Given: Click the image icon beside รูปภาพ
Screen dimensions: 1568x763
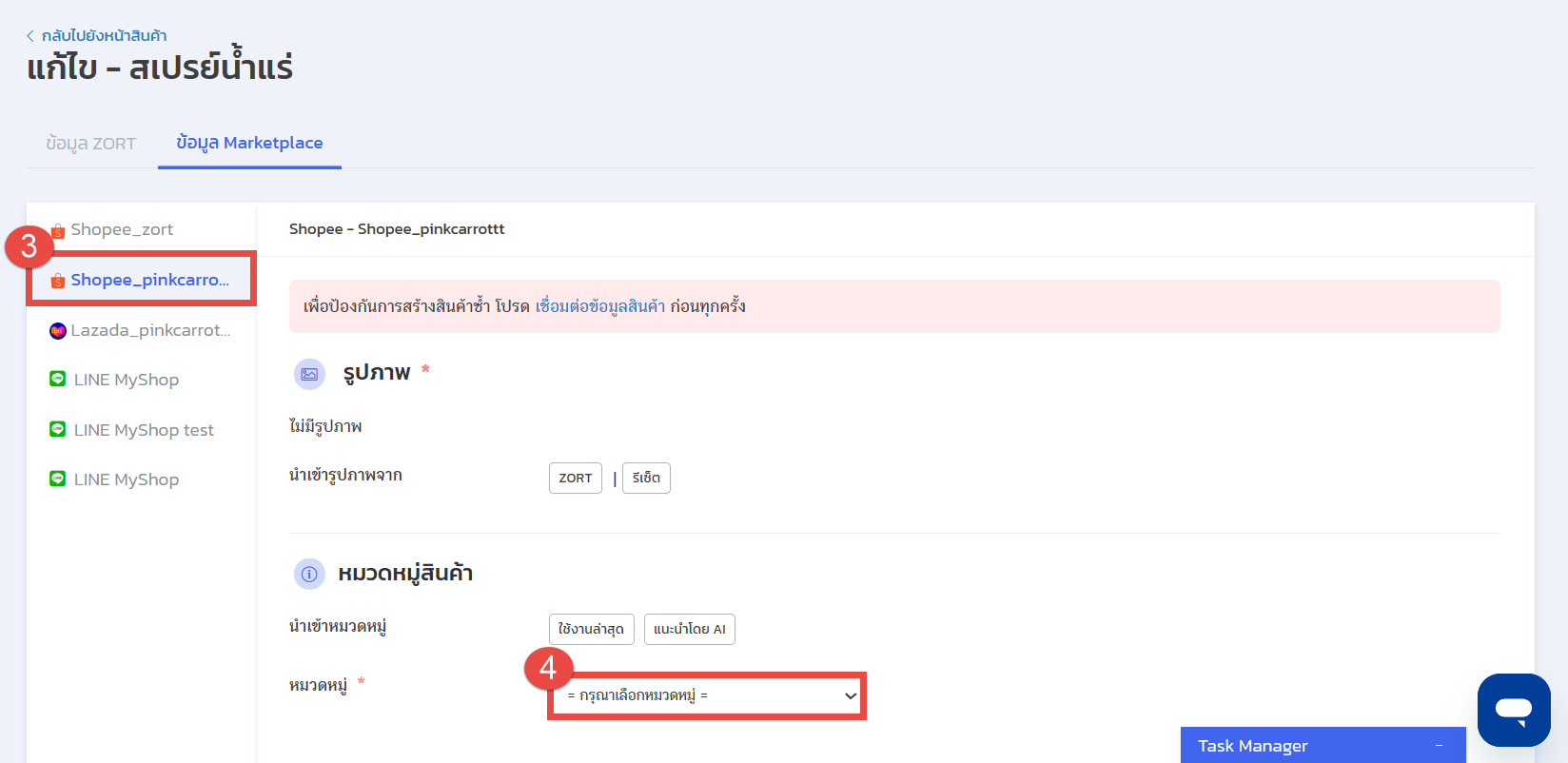Looking at the screenshot, I should point(309,375).
